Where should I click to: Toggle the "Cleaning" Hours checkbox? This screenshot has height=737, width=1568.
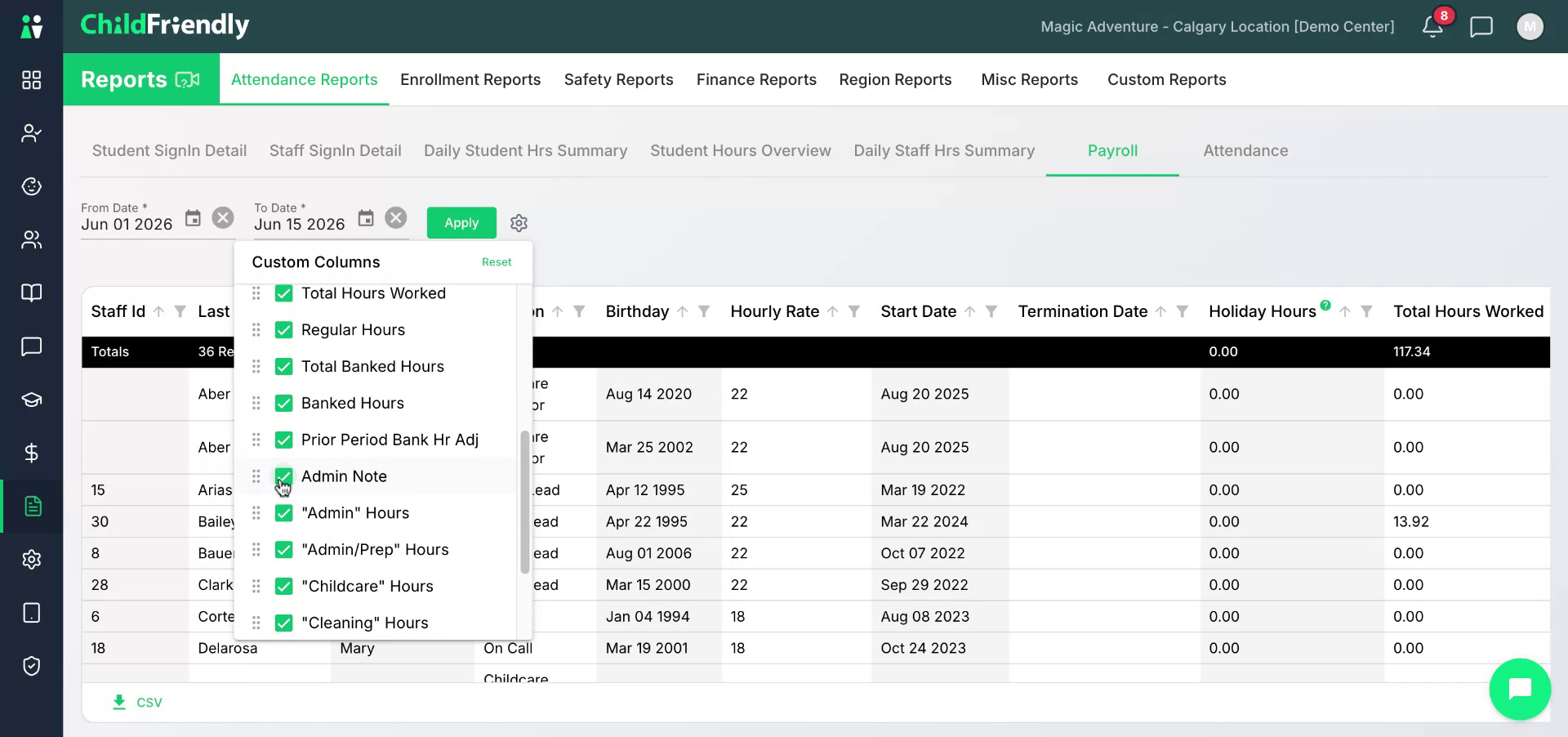point(283,623)
